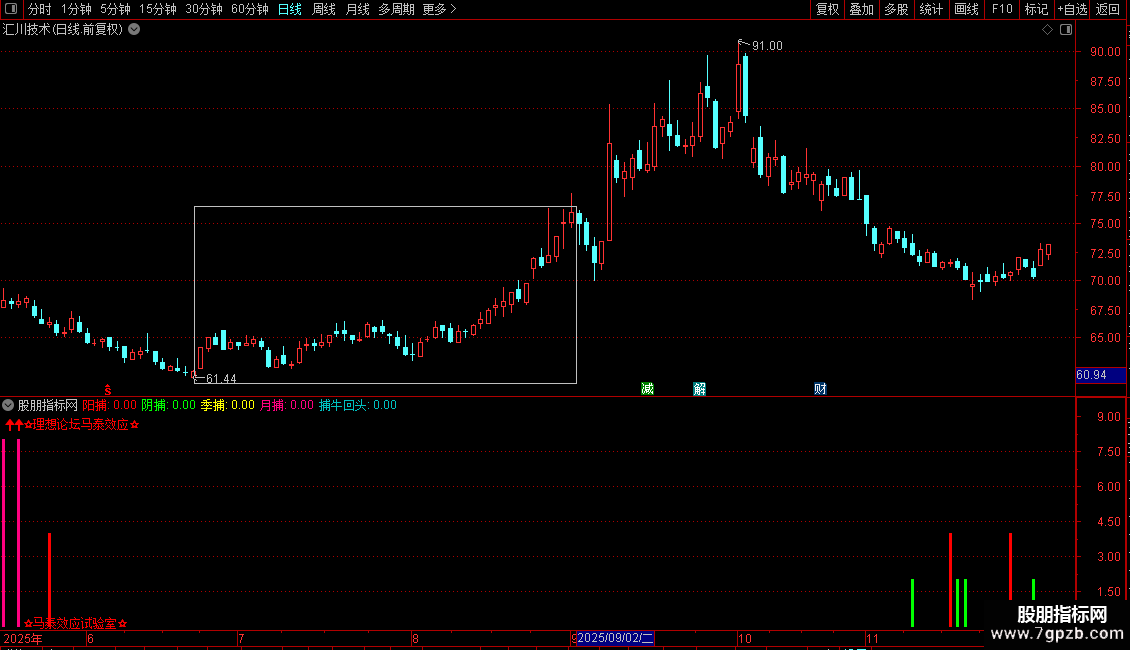Click the 汇川技术(日线.前复权) chart title
The image size is (1130, 650).
point(63,30)
